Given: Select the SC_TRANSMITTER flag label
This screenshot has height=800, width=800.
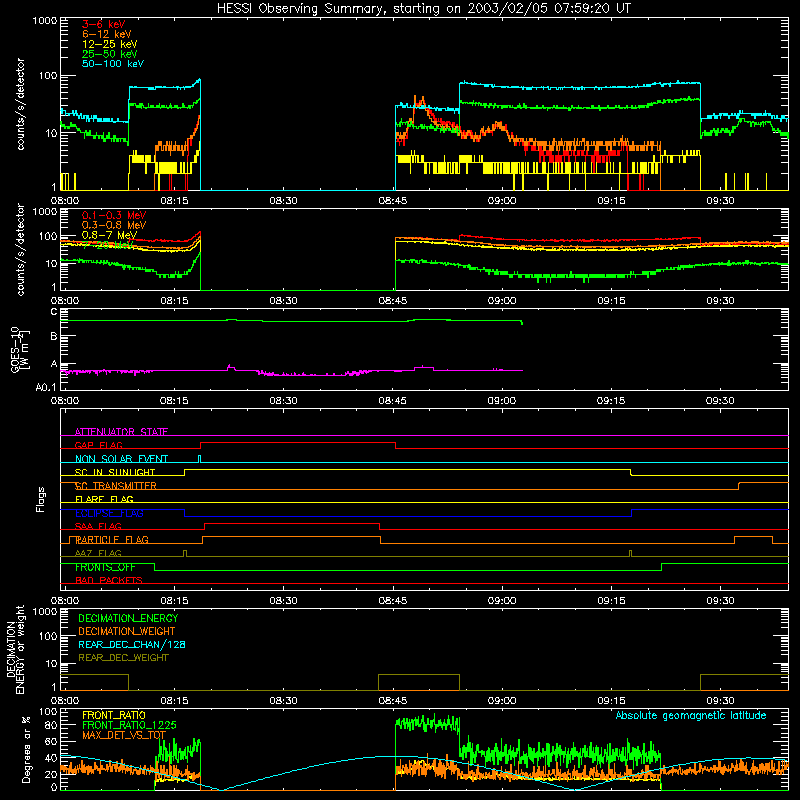Looking at the screenshot, I should [x=115, y=485].
